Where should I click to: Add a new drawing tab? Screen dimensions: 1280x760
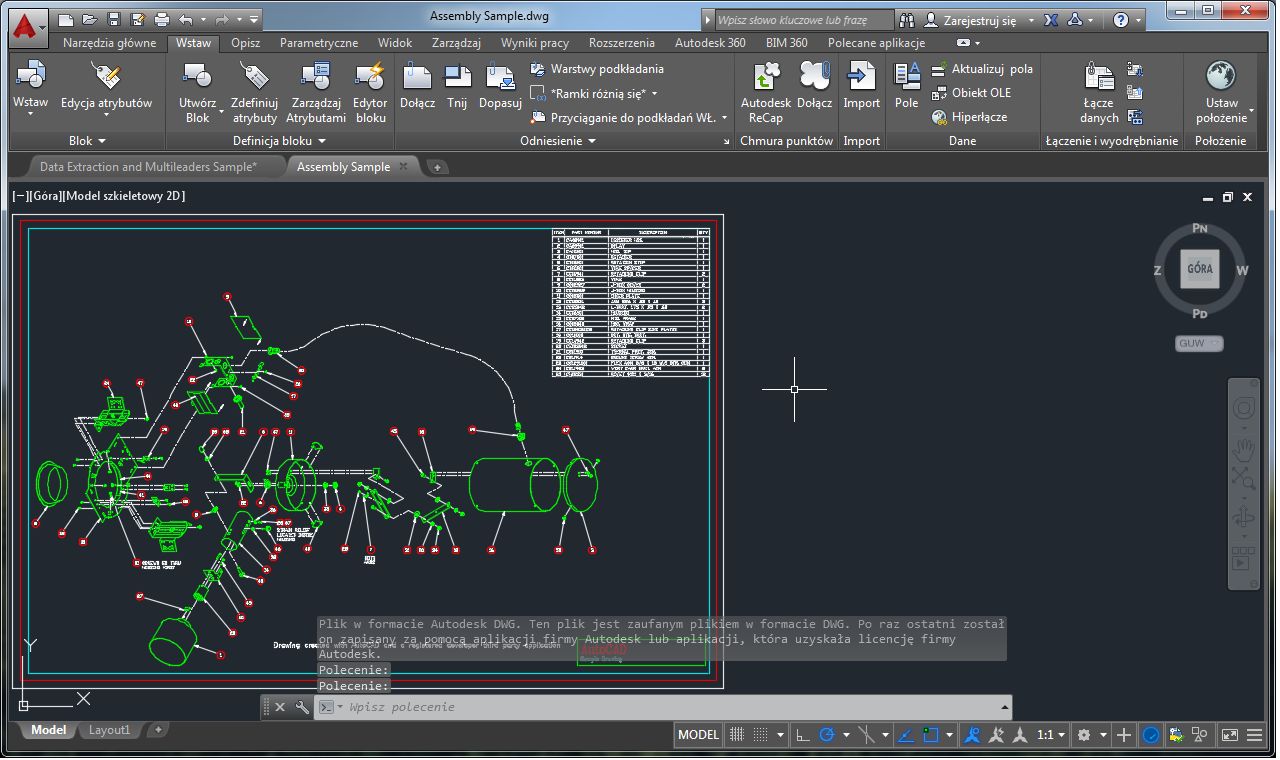click(438, 167)
